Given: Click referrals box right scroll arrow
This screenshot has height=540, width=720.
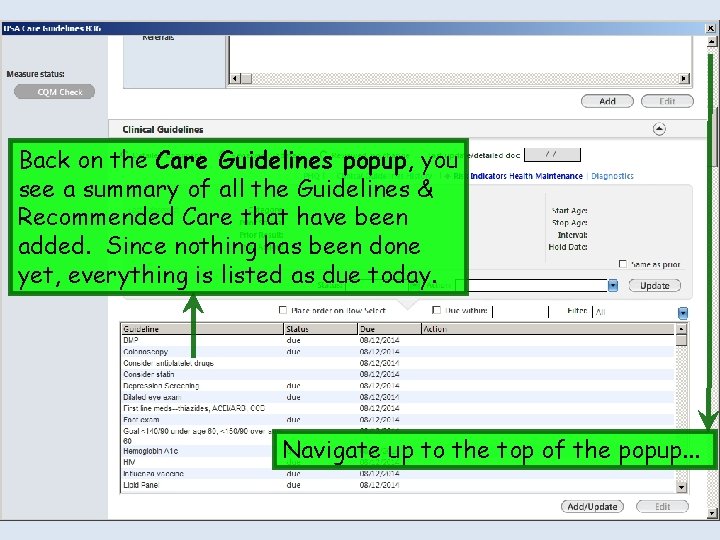Looking at the screenshot, I should (684, 79).
